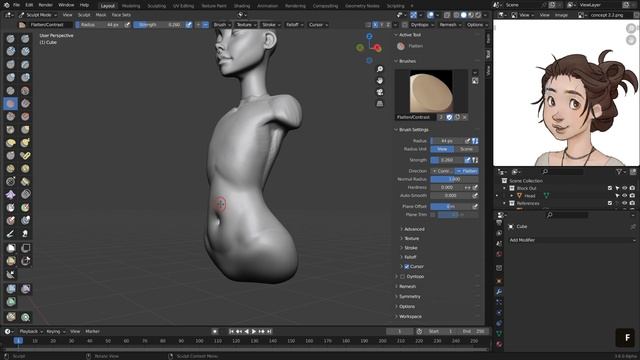Hide the Head object via eye icon

[624, 196]
